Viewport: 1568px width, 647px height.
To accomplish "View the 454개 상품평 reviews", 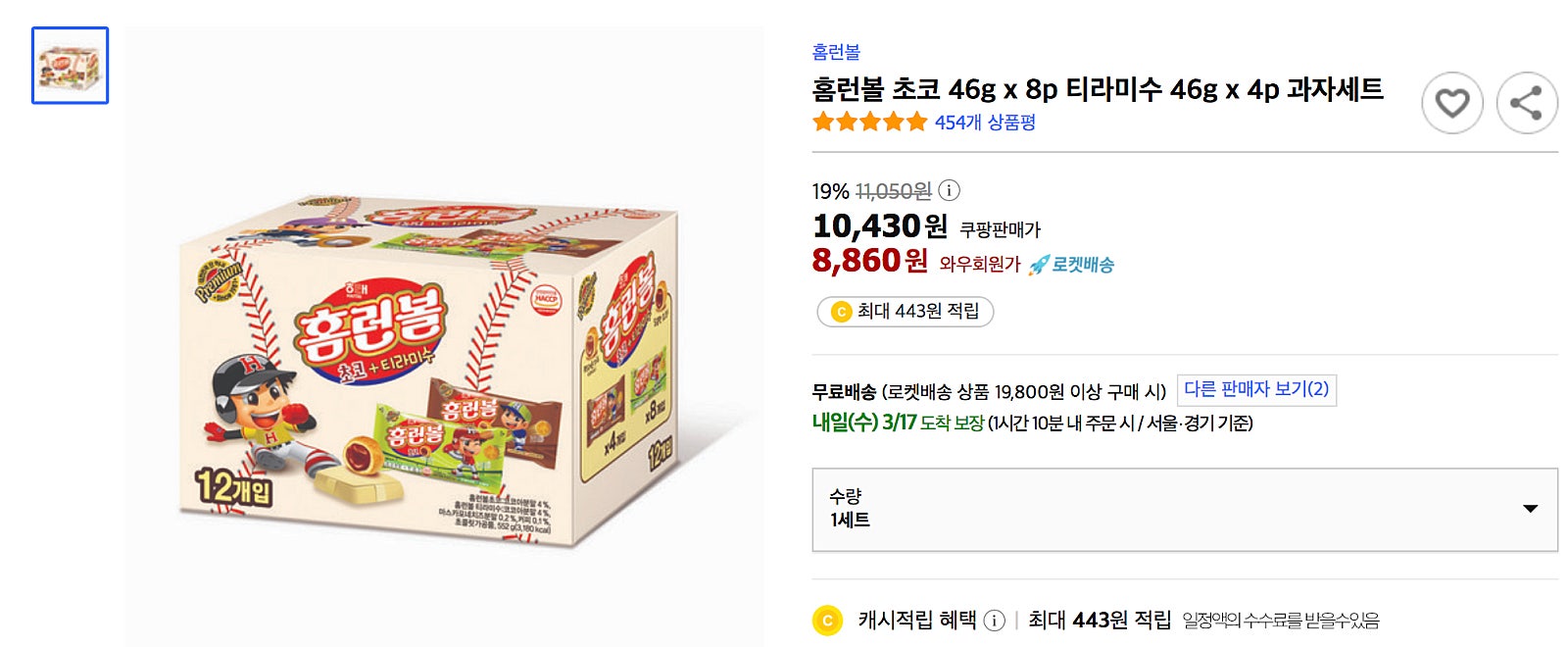I will [x=985, y=123].
